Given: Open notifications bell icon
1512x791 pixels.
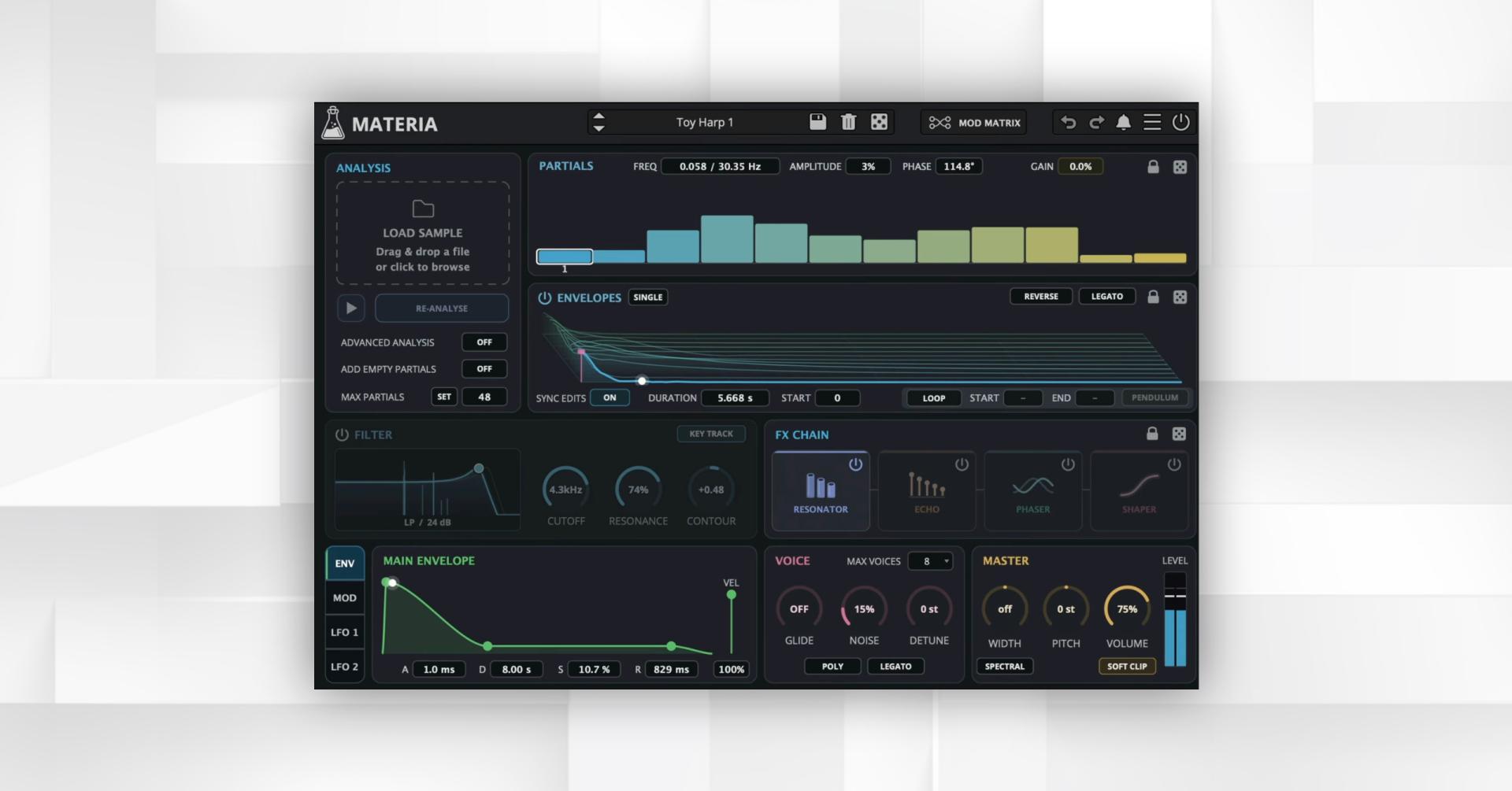Looking at the screenshot, I should (x=1124, y=122).
